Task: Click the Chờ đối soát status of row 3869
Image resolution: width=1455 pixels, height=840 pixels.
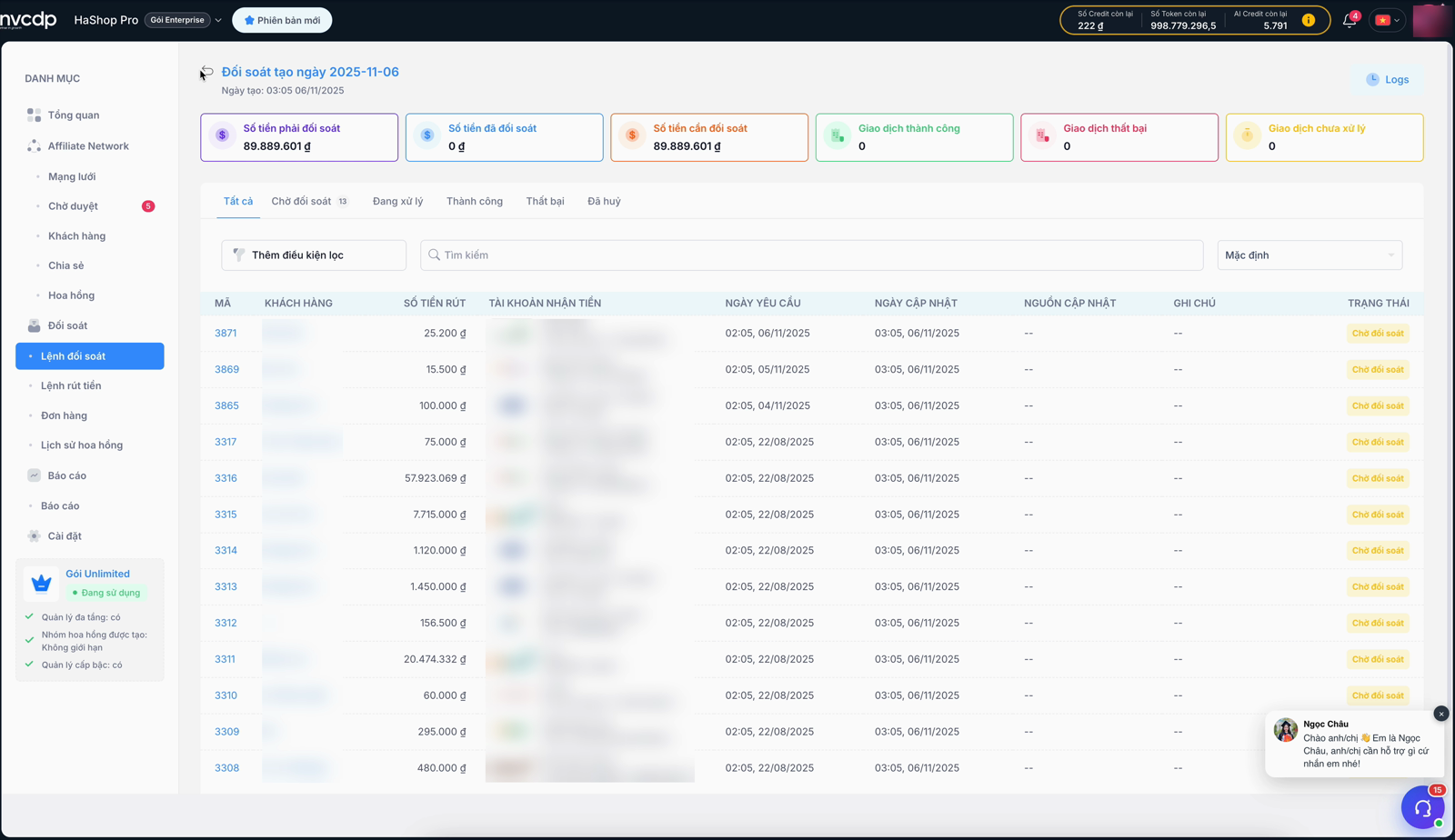Action: click(1378, 370)
